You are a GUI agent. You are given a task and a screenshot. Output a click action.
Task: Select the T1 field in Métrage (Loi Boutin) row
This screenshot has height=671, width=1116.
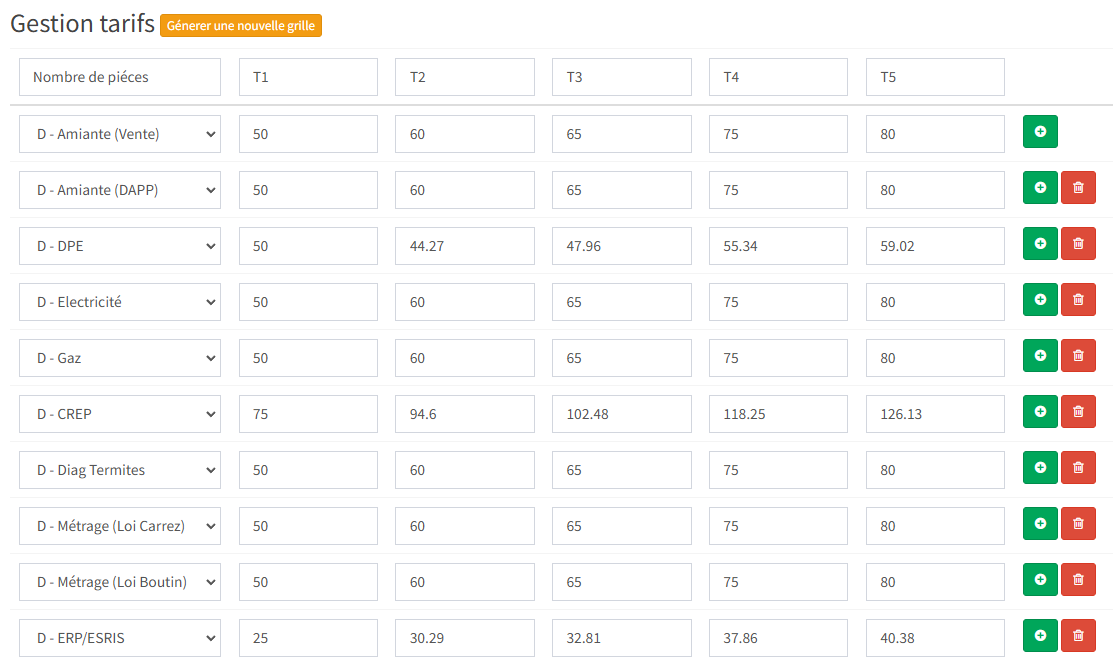[x=308, y=582]
